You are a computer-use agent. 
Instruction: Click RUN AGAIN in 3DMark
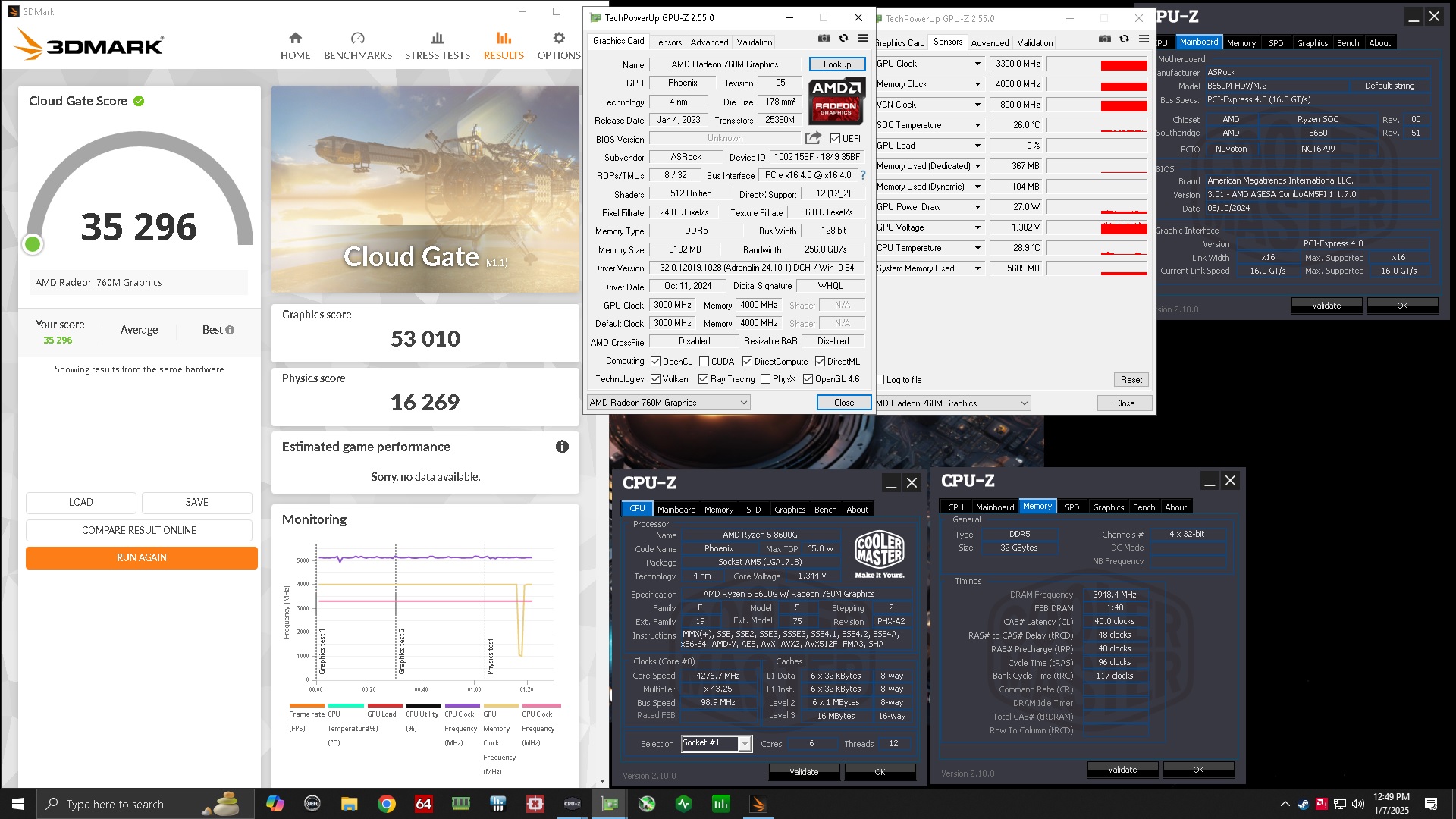pos(142,557)
